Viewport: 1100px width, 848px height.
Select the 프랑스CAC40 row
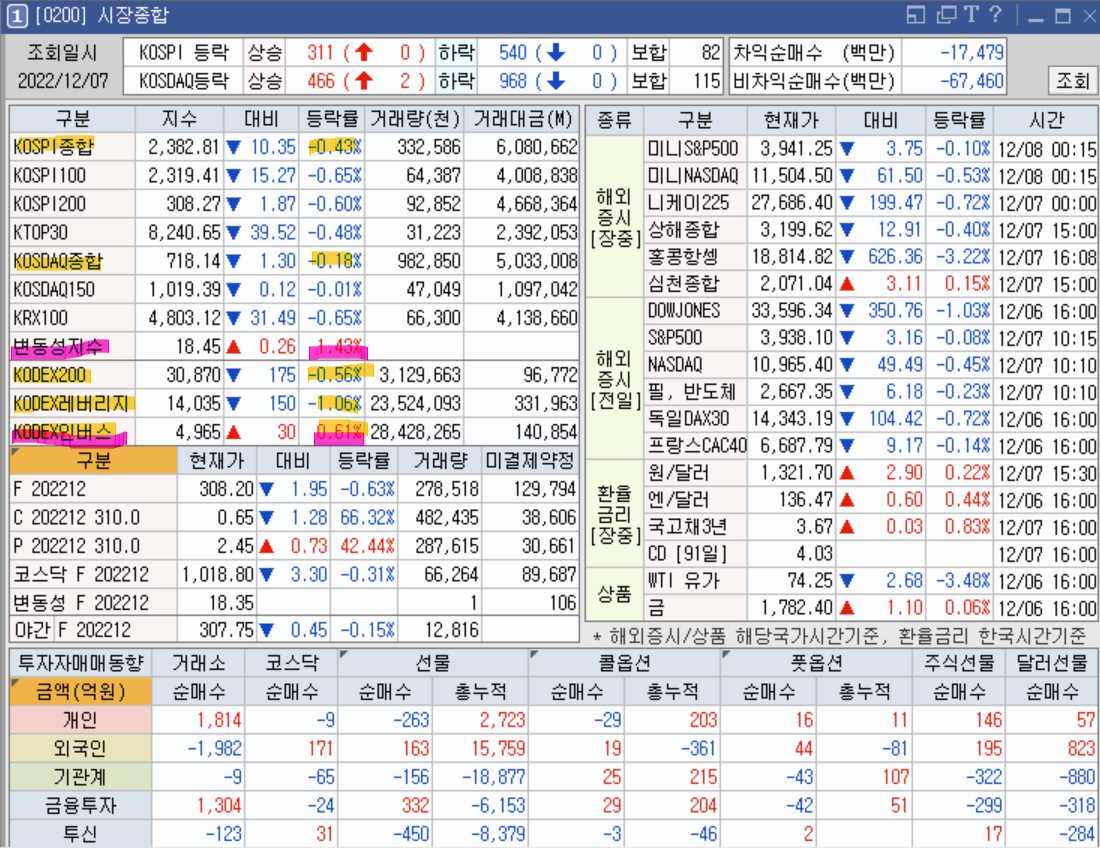click(871, 446)
